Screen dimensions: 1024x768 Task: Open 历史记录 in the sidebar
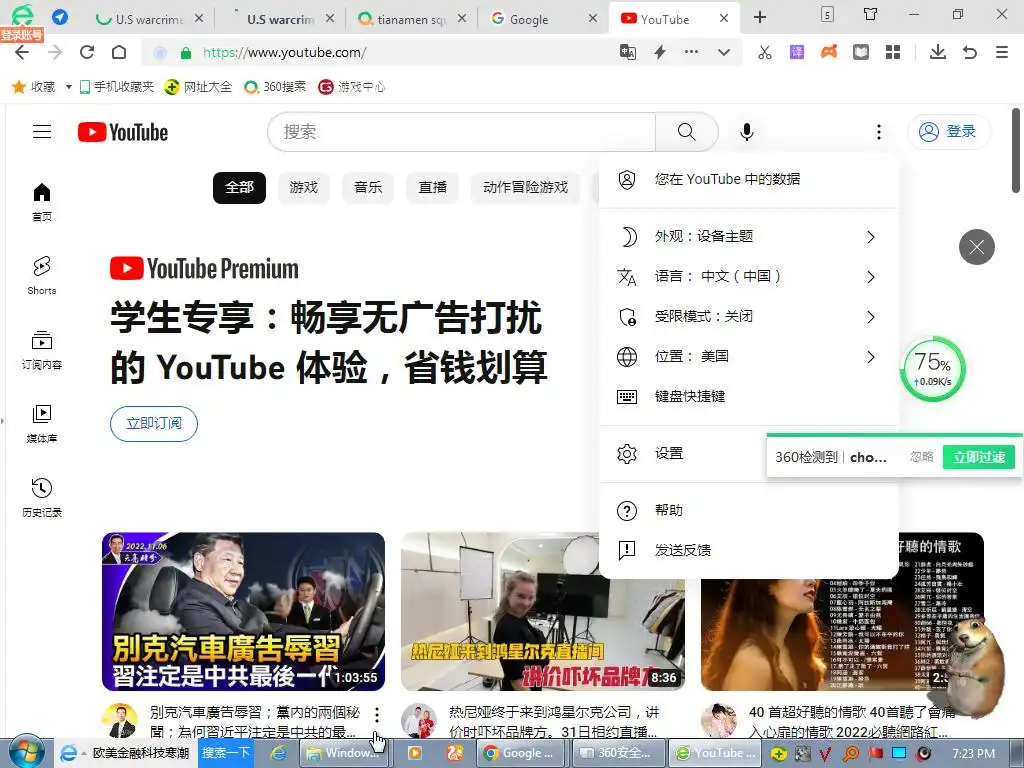pyautogui.click(x=42, y=498)
